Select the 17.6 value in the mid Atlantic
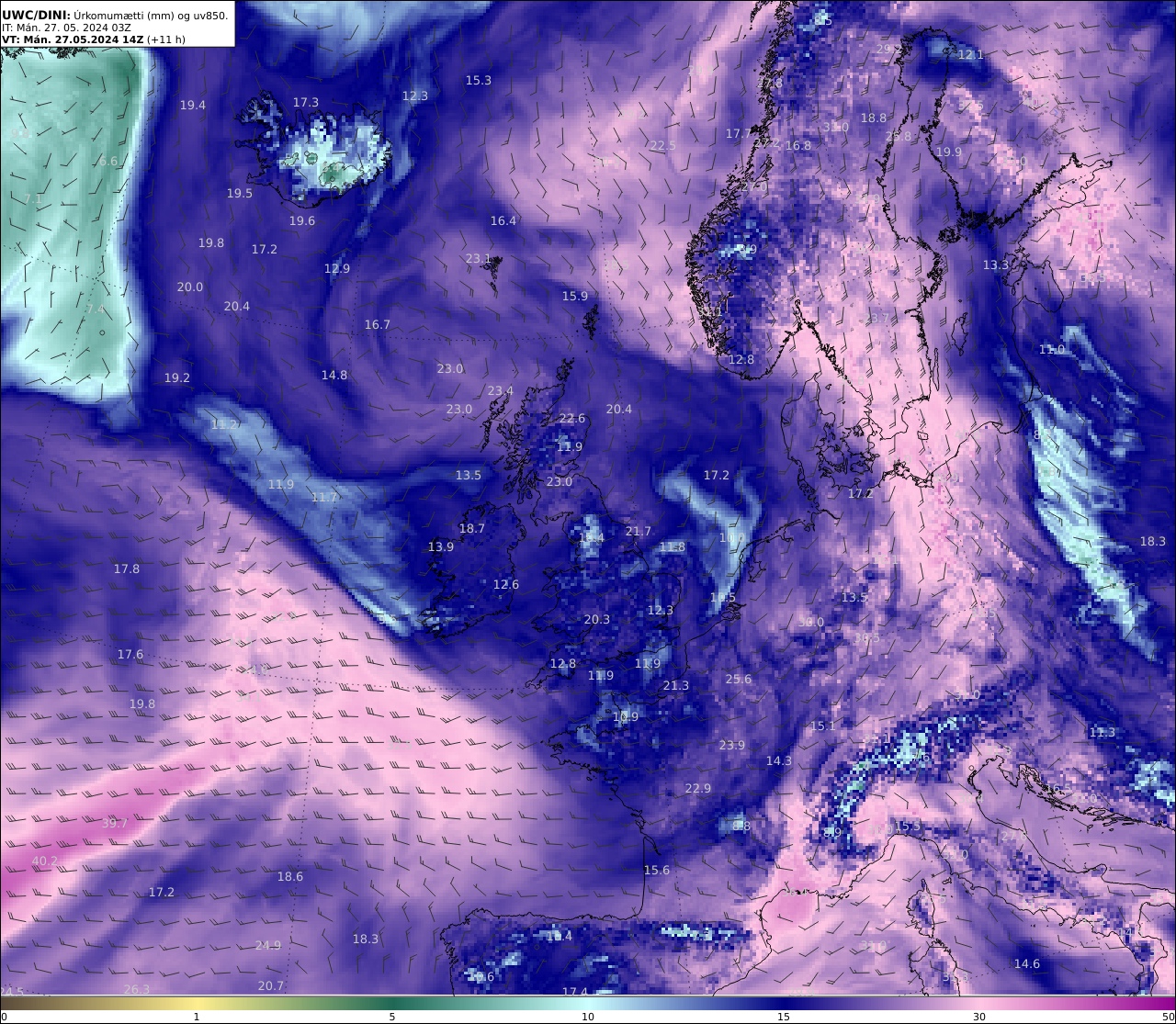 point(130,655)
